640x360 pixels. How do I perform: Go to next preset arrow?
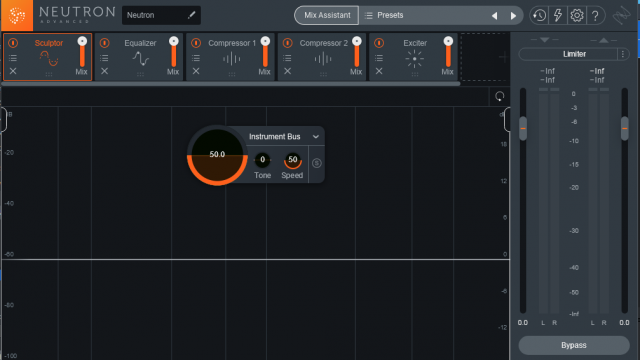tap(513, 16)
